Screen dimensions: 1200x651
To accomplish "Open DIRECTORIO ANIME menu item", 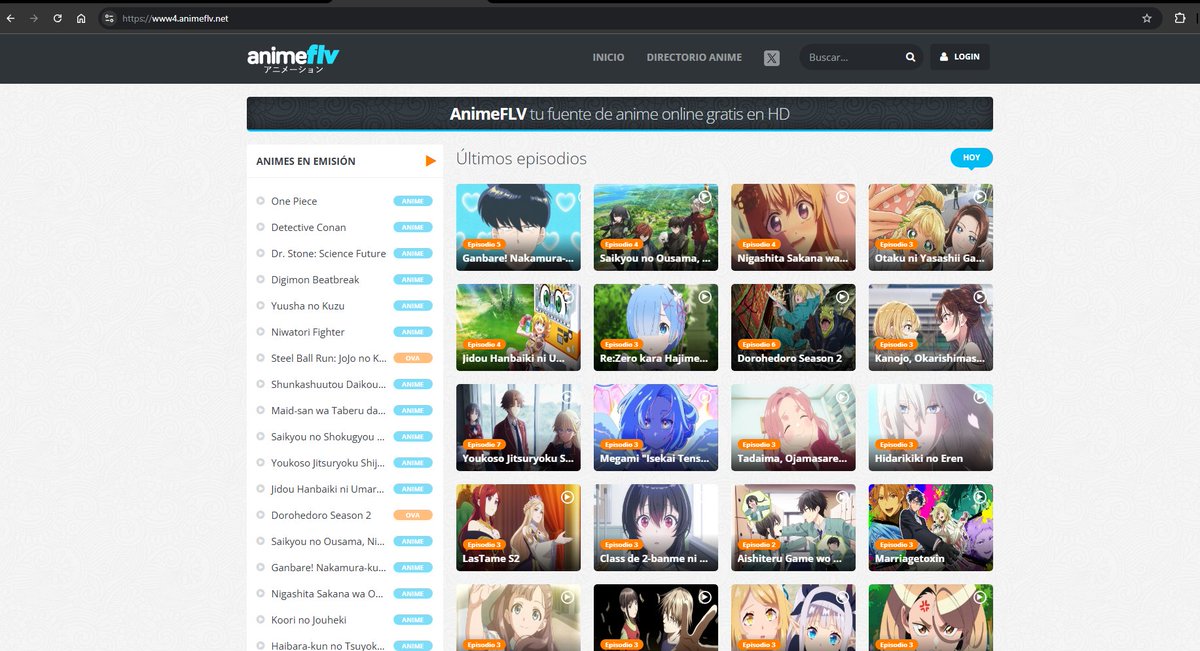I will [x=694, y=57].
